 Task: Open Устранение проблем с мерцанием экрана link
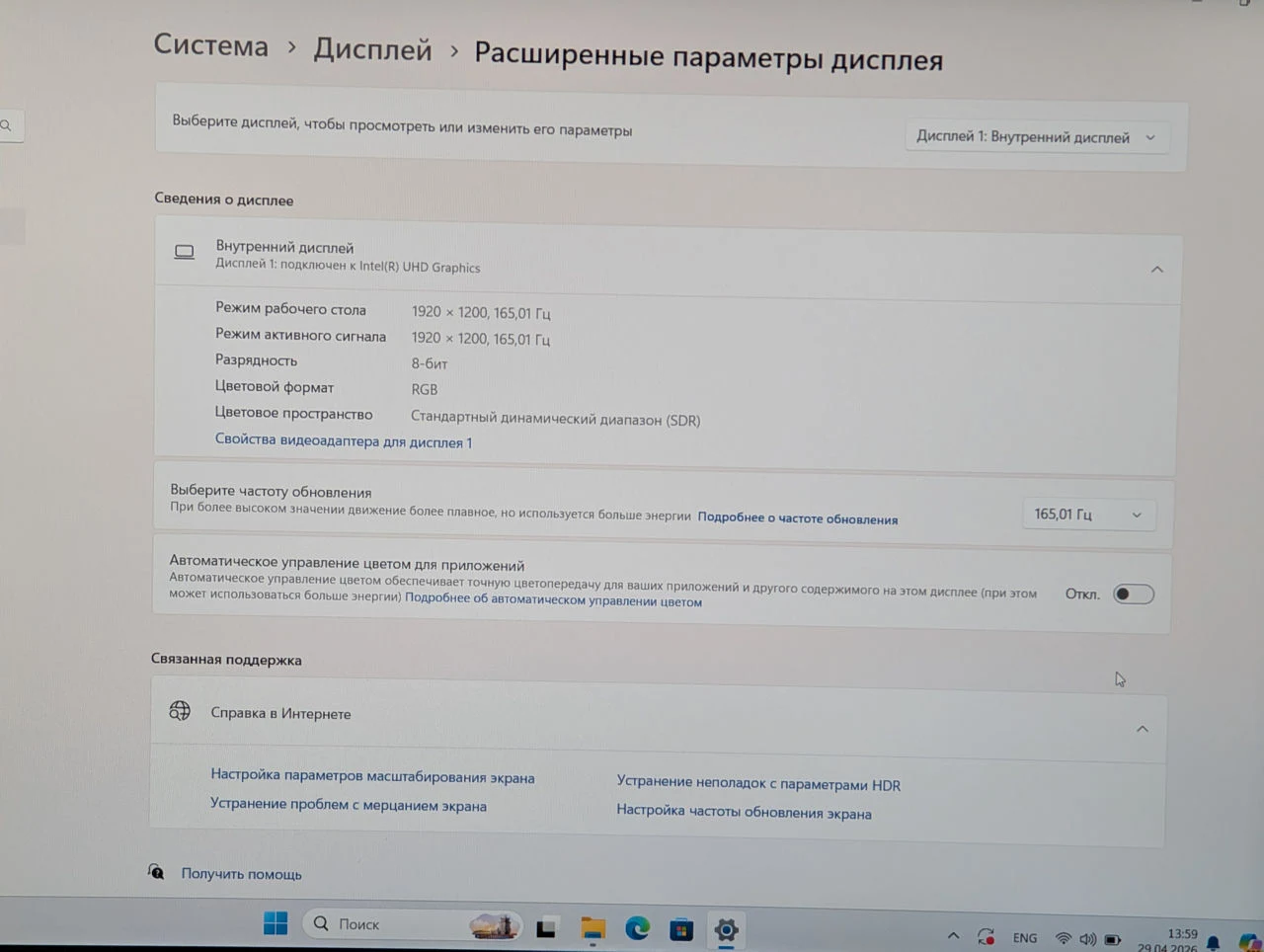[349, 805]
